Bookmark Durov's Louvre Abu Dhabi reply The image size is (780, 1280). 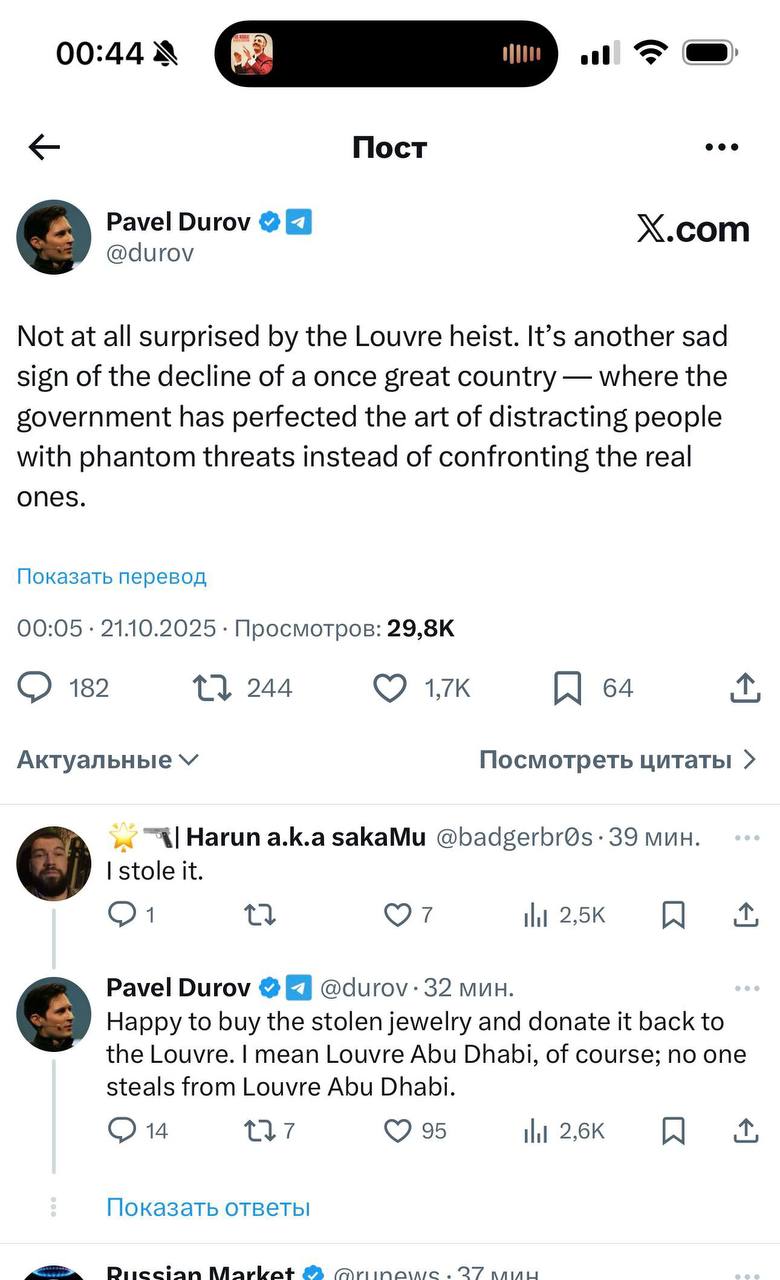point(674,1131)
